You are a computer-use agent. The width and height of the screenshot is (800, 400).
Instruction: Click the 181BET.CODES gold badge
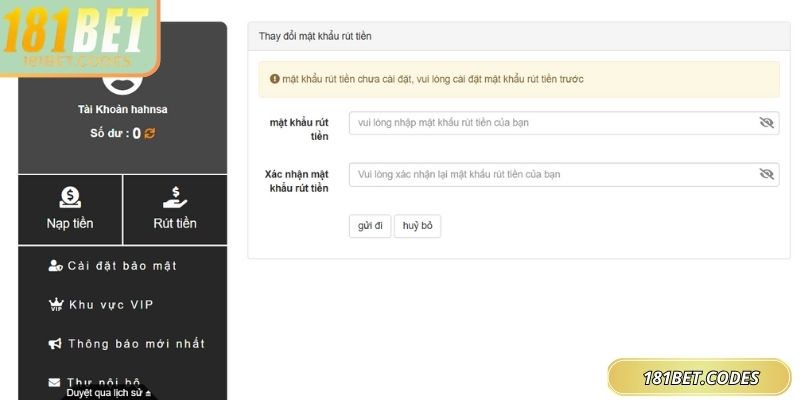(x=699, y=378)
